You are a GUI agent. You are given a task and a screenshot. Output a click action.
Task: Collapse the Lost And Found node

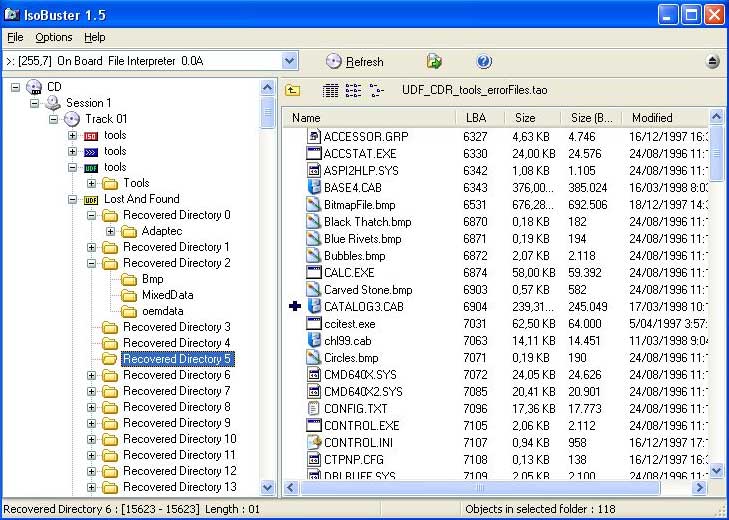[x=73, y=200]
